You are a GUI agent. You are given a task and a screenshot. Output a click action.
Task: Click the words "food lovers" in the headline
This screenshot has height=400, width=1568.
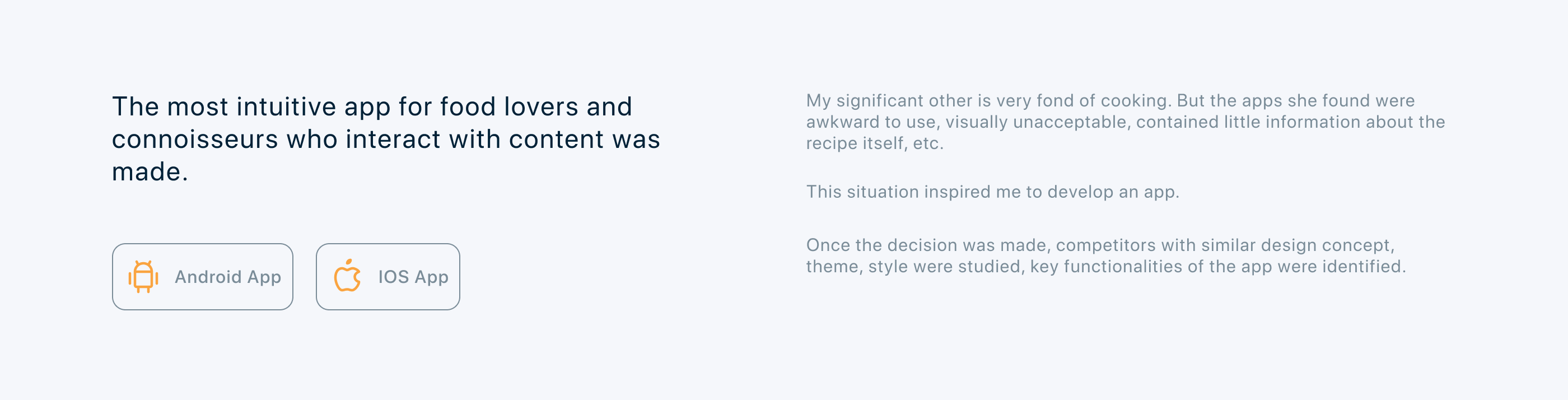[509, 107]
